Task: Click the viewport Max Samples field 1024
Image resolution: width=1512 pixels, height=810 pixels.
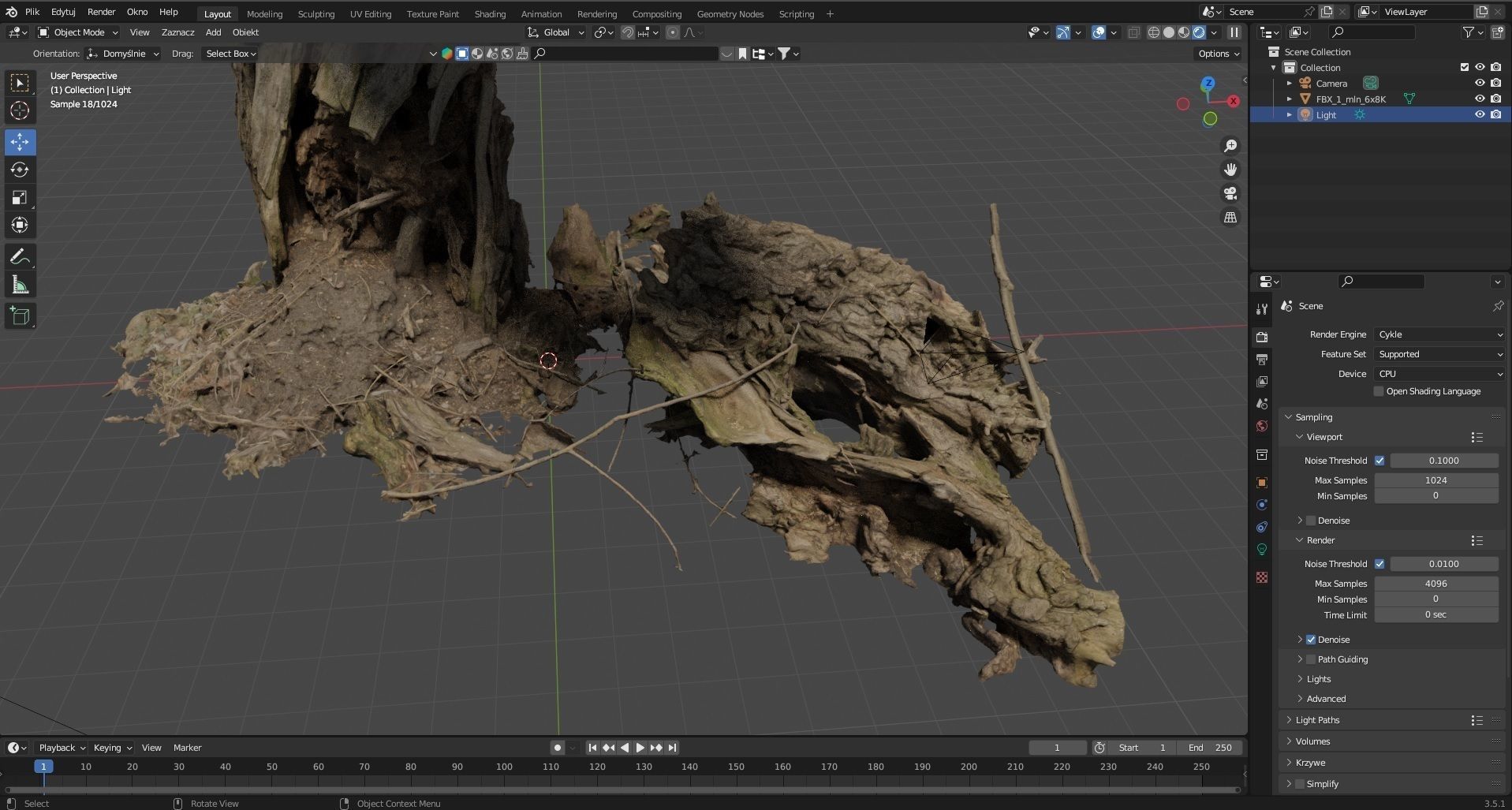Action: pos(1436,480)
